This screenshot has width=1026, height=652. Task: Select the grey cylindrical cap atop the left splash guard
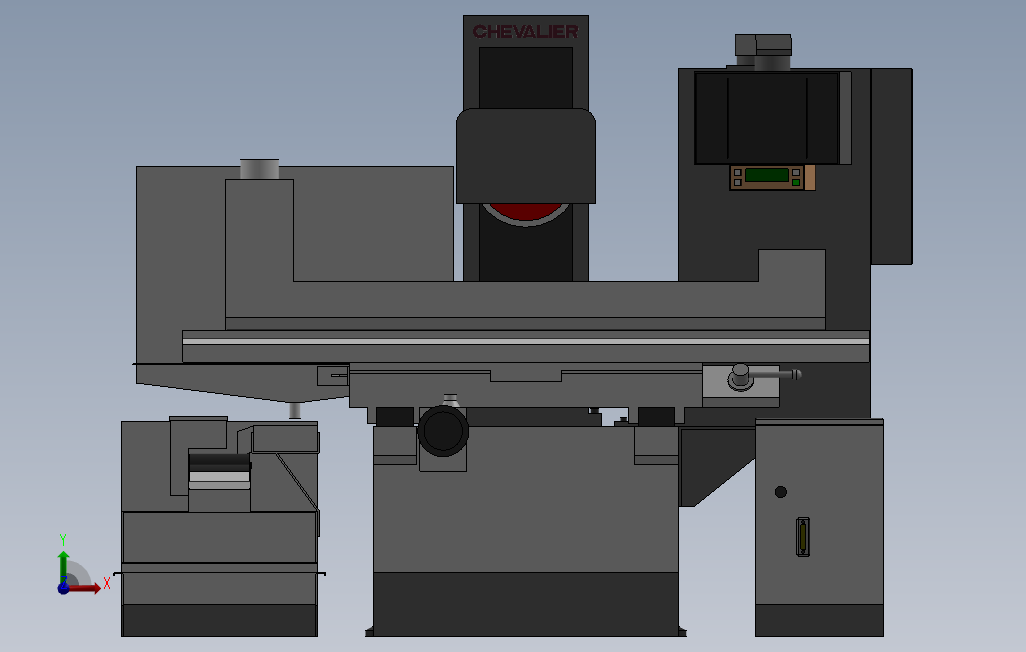click(259, 169)
